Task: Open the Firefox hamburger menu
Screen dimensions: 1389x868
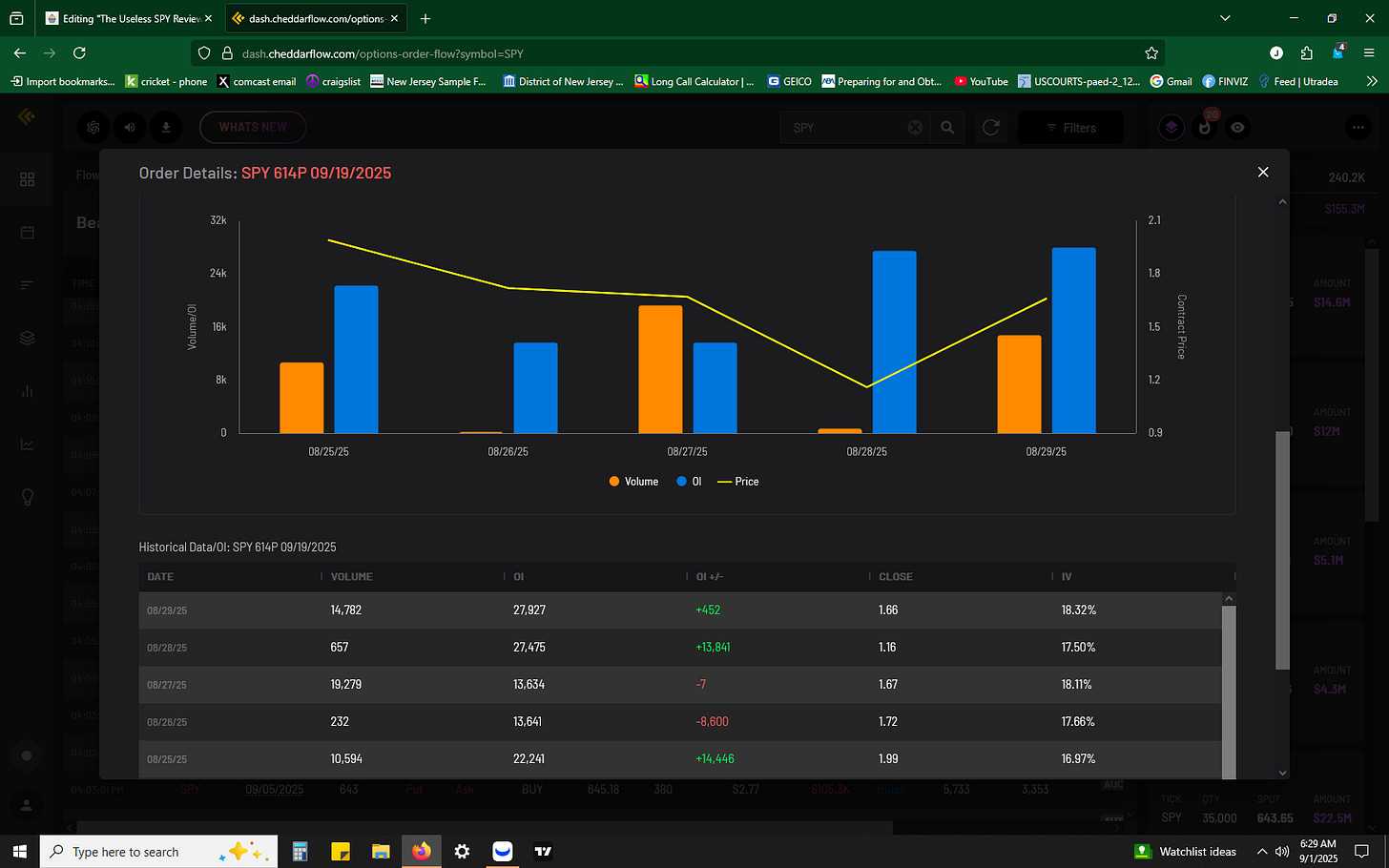Action: pos(1370,53)
